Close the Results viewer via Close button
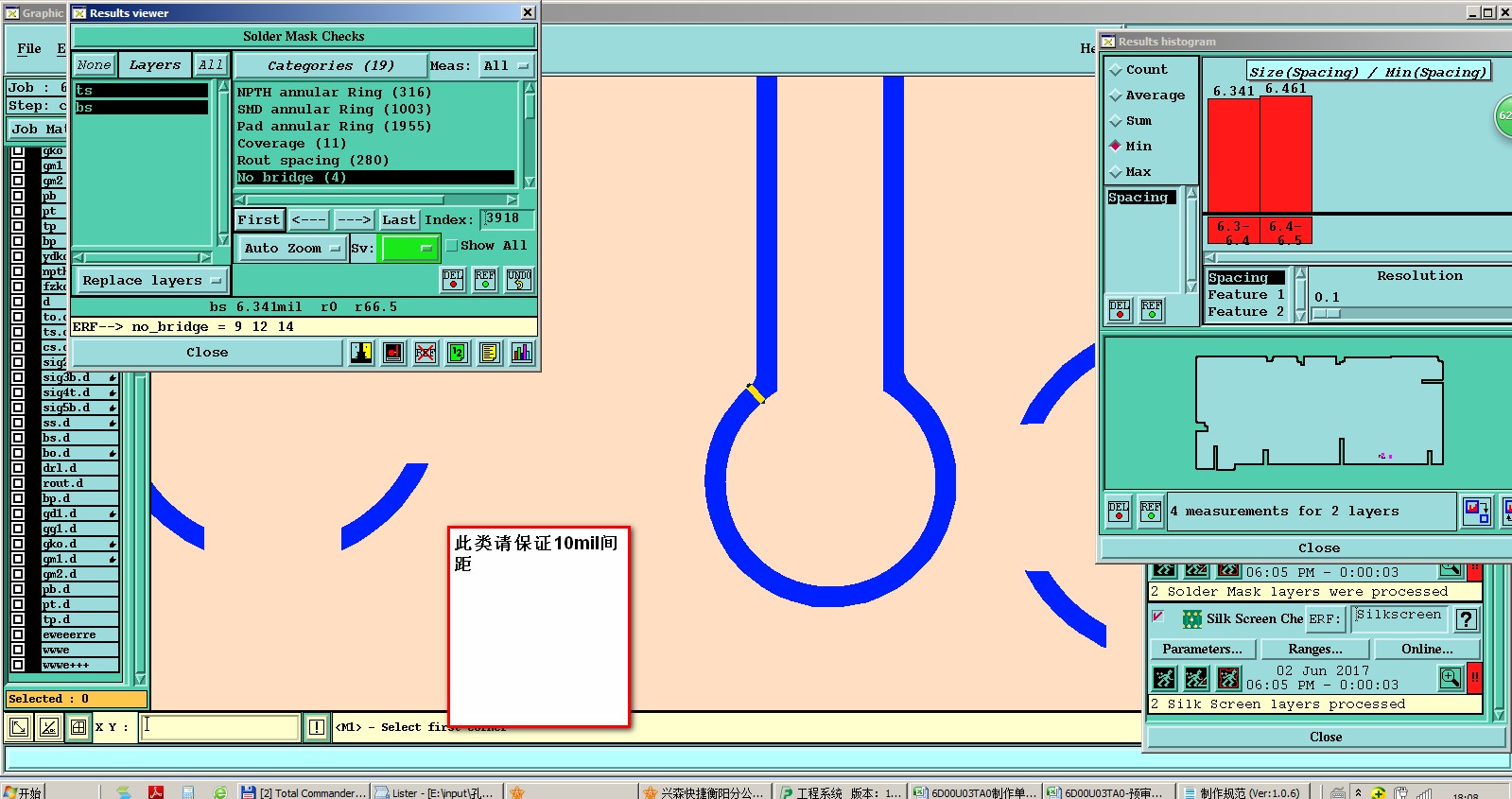The image size is (1512, 799). click(x=207, y=353)
